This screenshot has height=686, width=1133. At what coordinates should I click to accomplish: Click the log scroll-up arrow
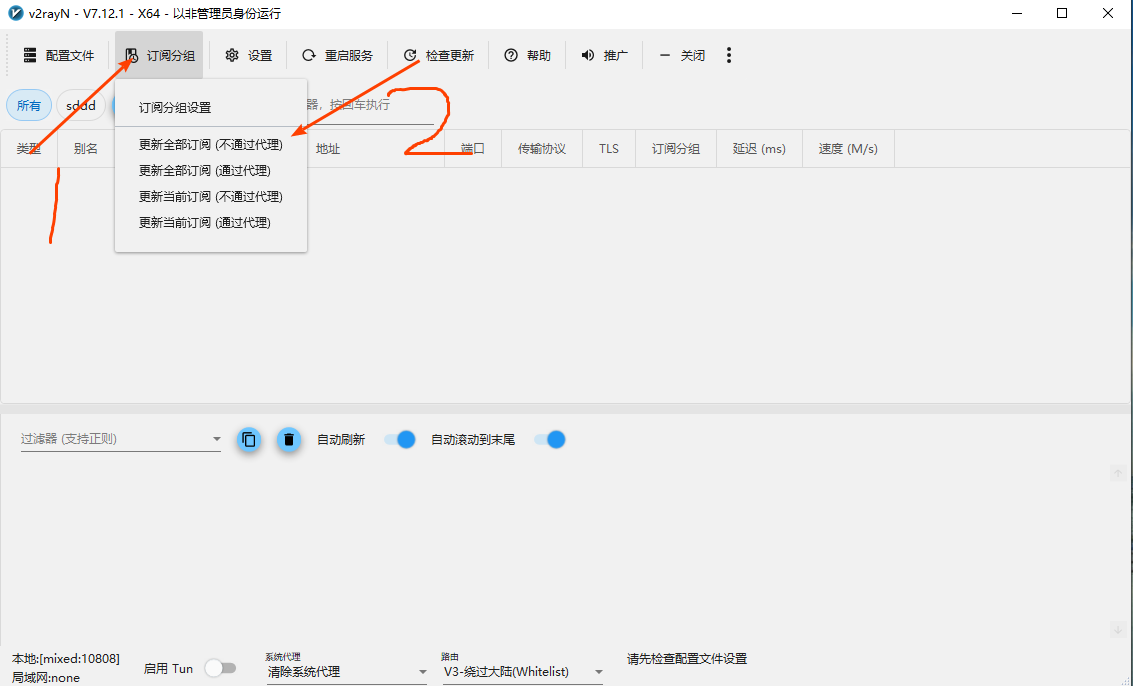[x=1118, y=473]
